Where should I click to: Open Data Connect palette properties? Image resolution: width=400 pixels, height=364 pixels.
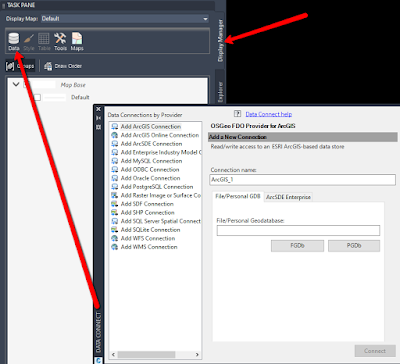98,127
